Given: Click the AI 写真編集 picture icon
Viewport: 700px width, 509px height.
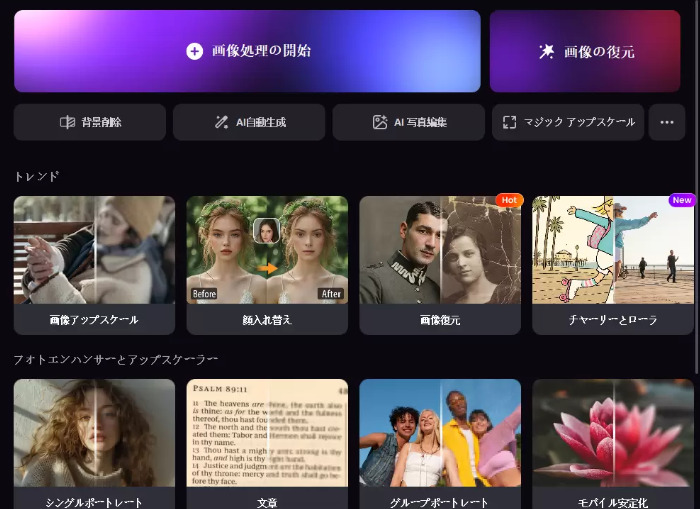Looking at the screenshot, I should coord(380,122).
